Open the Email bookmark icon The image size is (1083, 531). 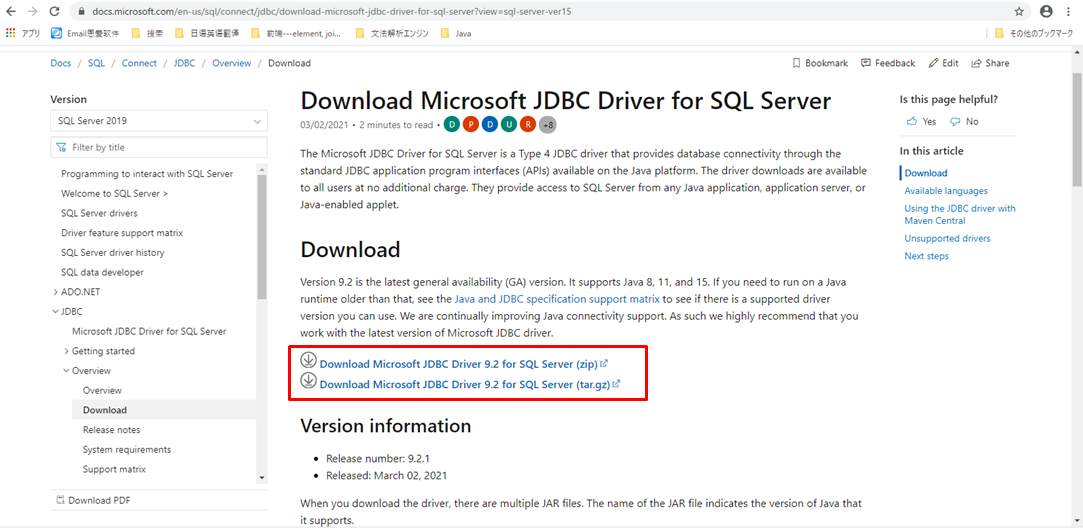(57, 32)
